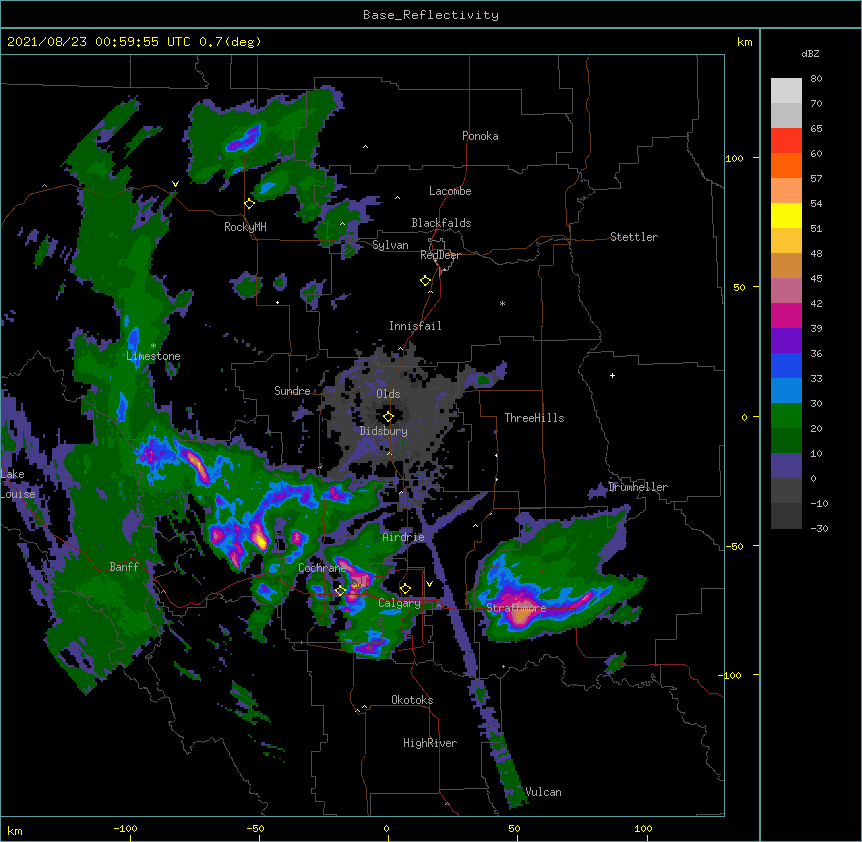Click the Sylvan label on the map
Image resolution: width=862 pixels, height=842 pixels.
pyautogui.click(x=390, y=245)
